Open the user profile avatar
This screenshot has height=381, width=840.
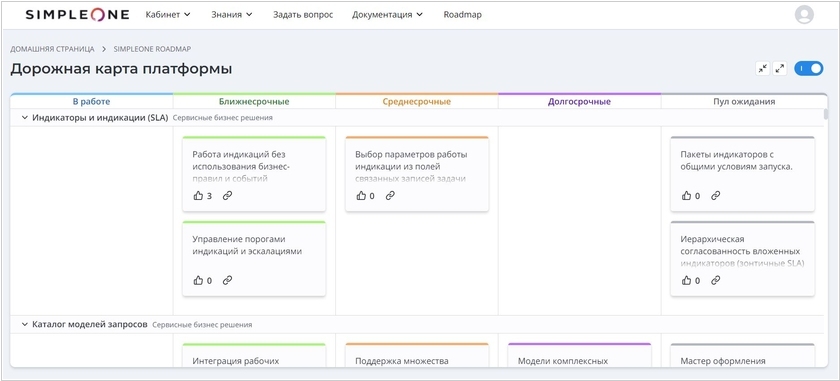point(804,14)
